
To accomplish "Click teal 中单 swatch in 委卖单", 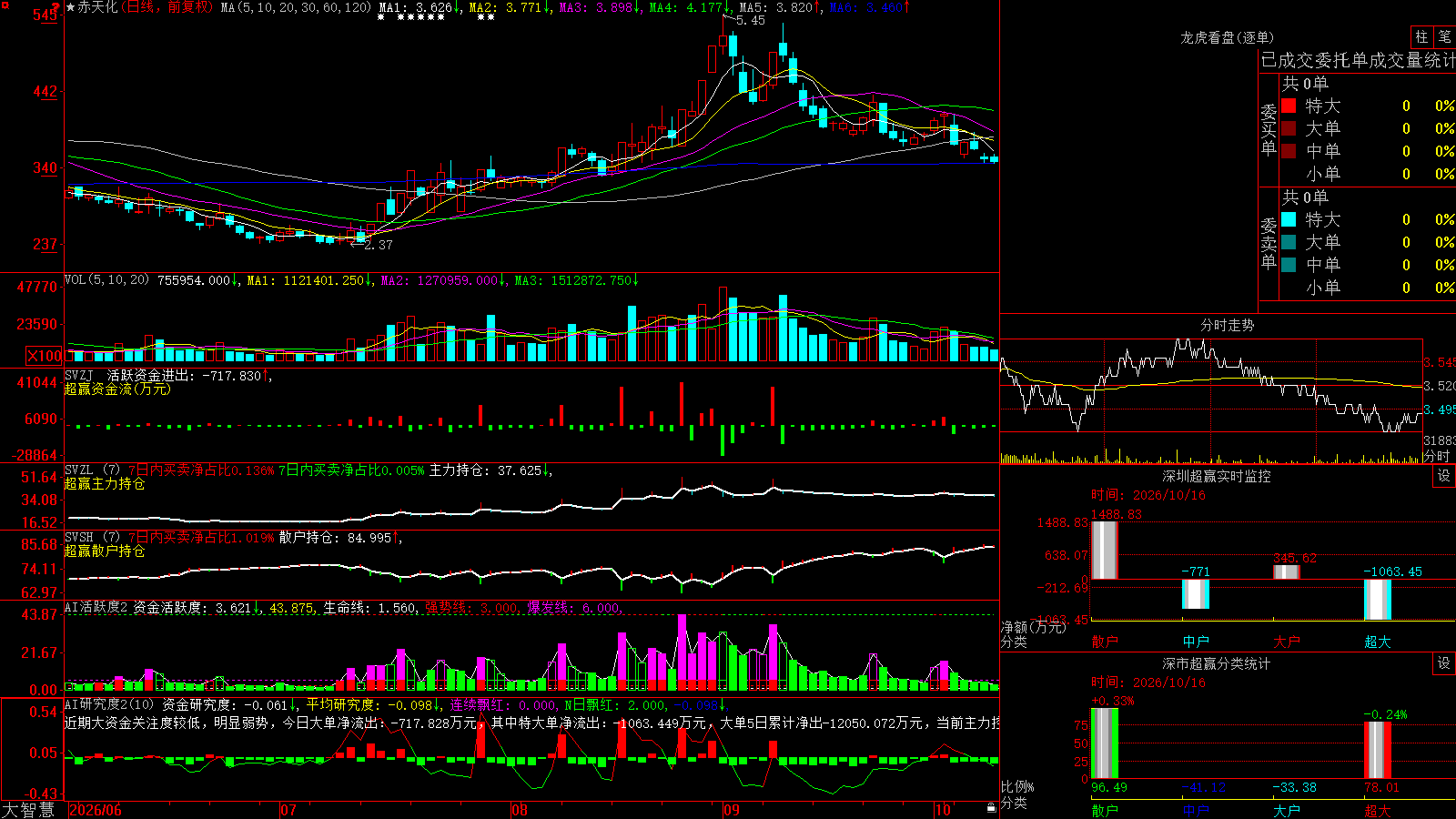I will pos(1289,265).
